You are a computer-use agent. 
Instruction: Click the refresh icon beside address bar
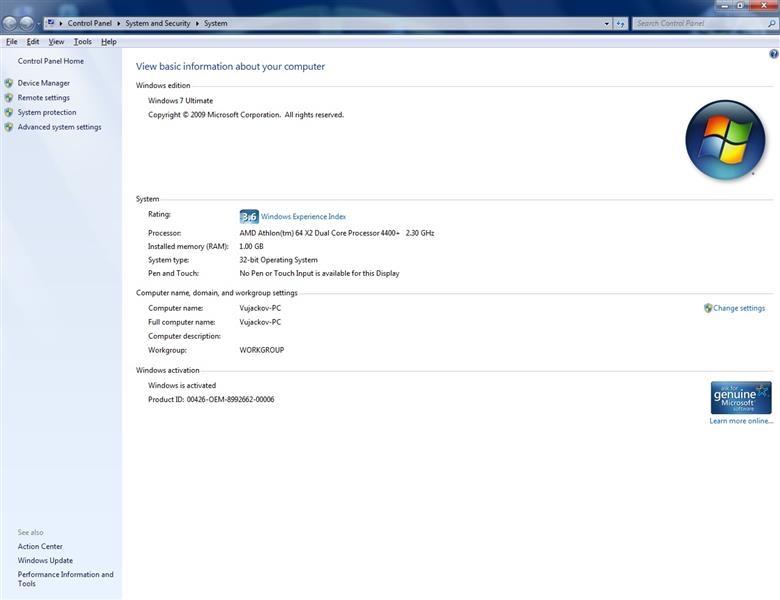(x=620, y=23)
